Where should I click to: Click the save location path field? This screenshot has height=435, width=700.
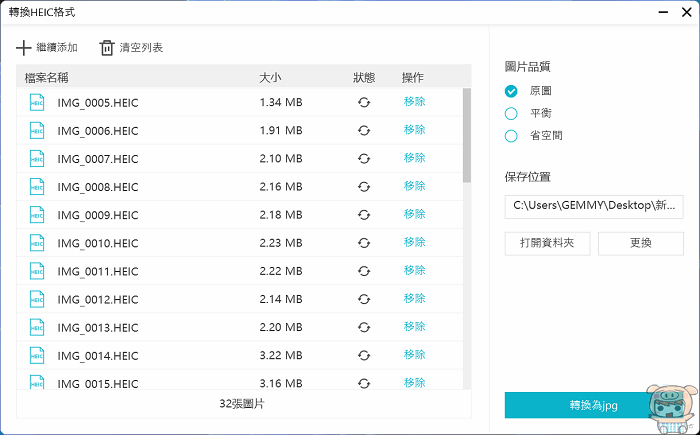tap(594, 206)
